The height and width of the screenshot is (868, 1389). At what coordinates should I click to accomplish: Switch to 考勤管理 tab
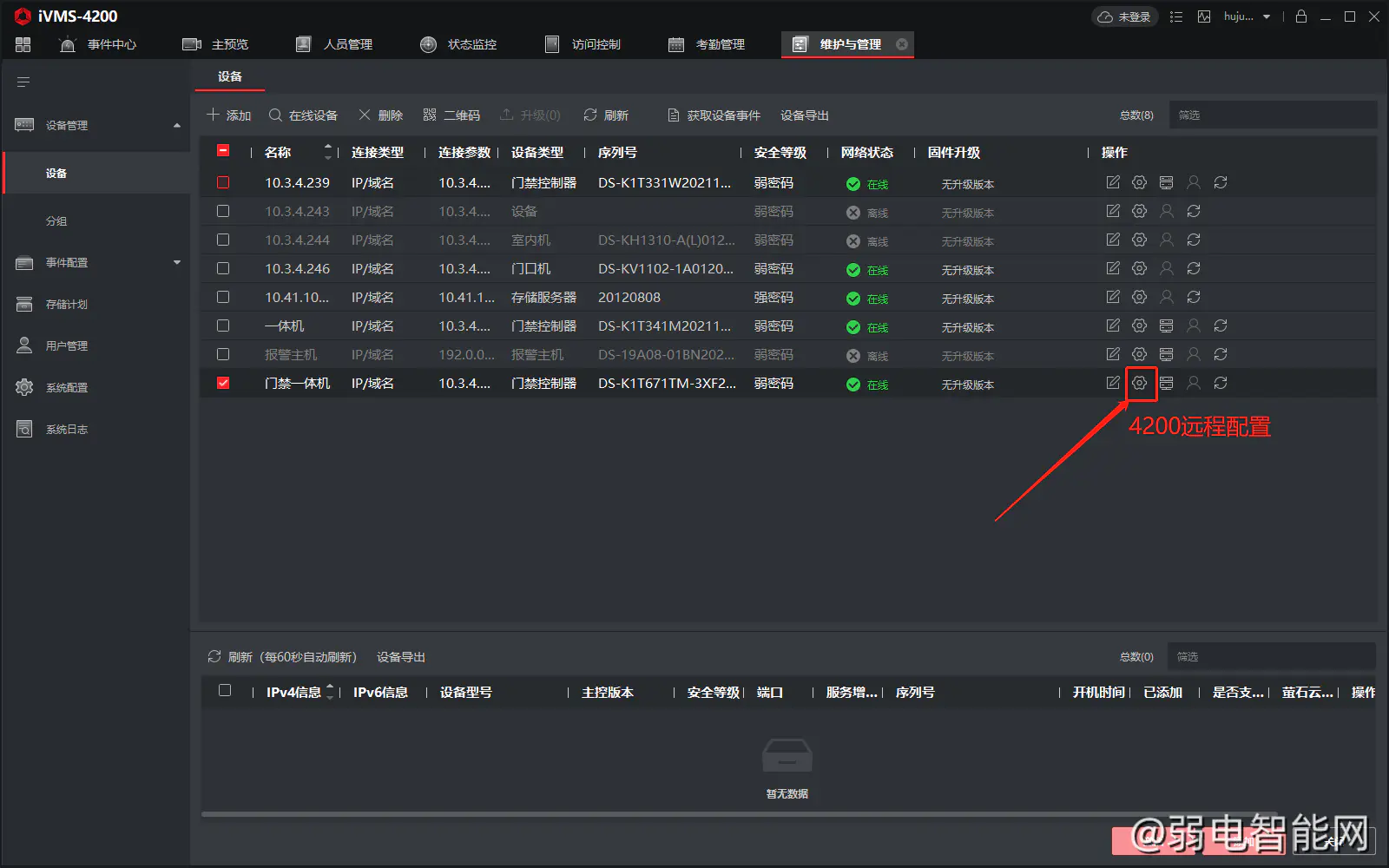[707, 44]
